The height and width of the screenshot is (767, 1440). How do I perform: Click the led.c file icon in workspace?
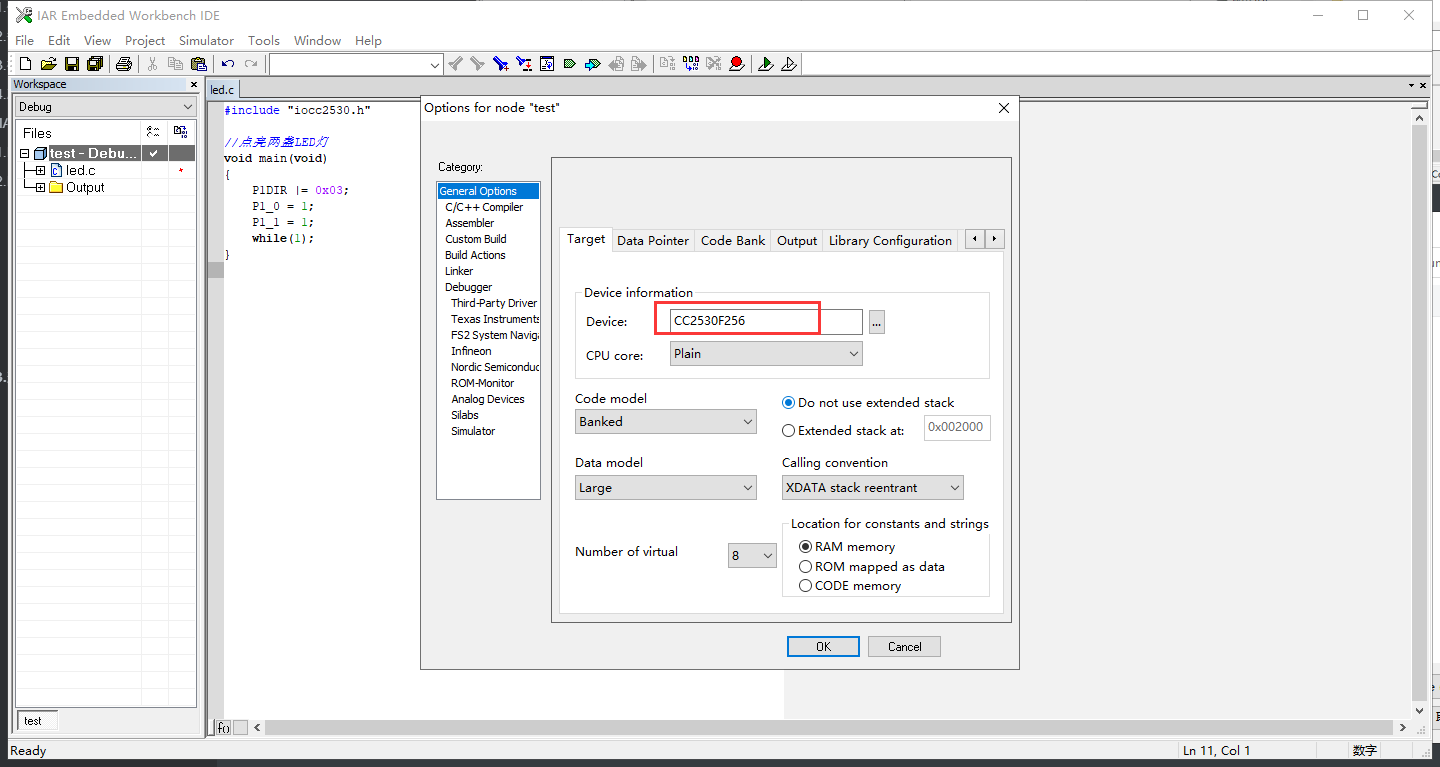[x=56, y=171]
